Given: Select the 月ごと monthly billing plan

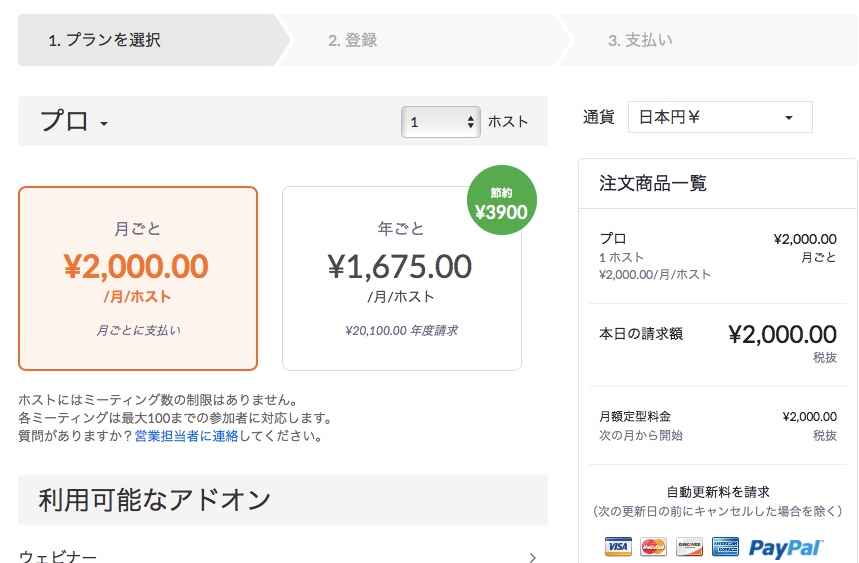Looking at the screenshot, I should tap(138, 278).
